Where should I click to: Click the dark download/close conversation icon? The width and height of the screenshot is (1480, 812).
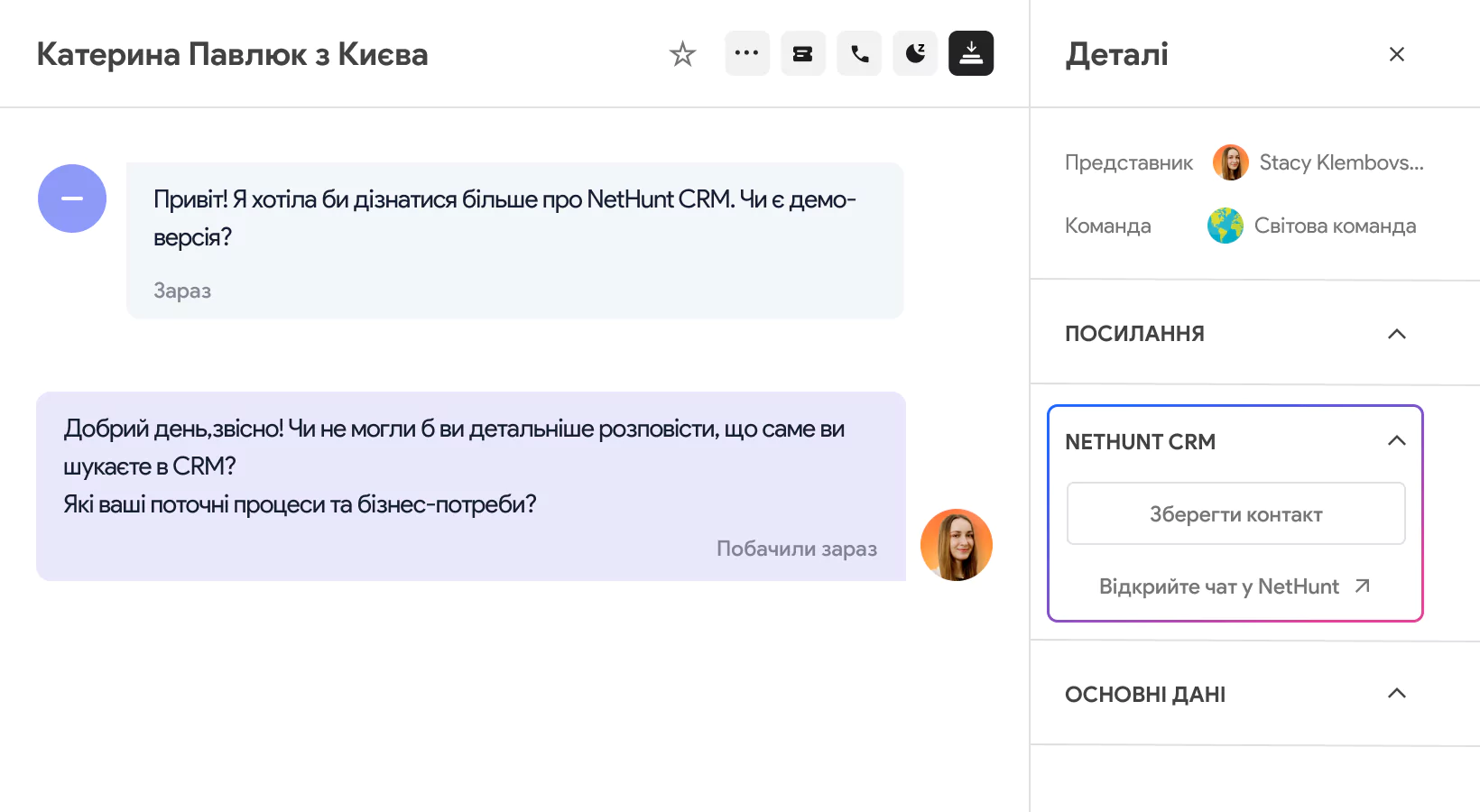[971, 53]
